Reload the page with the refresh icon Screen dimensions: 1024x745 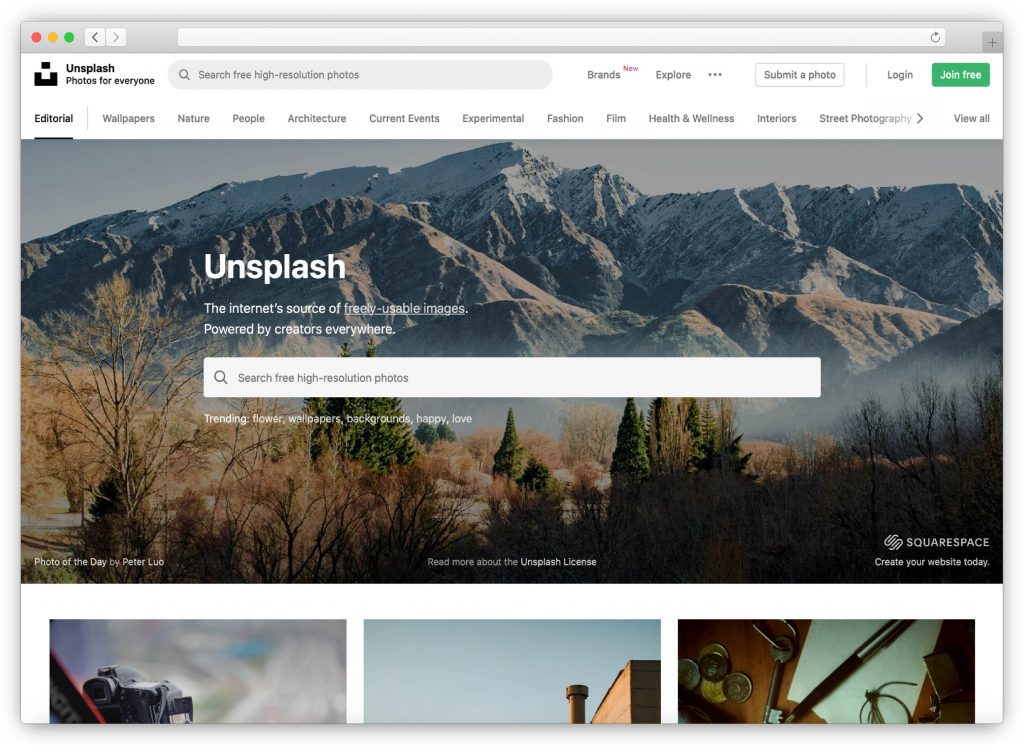[x=935, y=37]
